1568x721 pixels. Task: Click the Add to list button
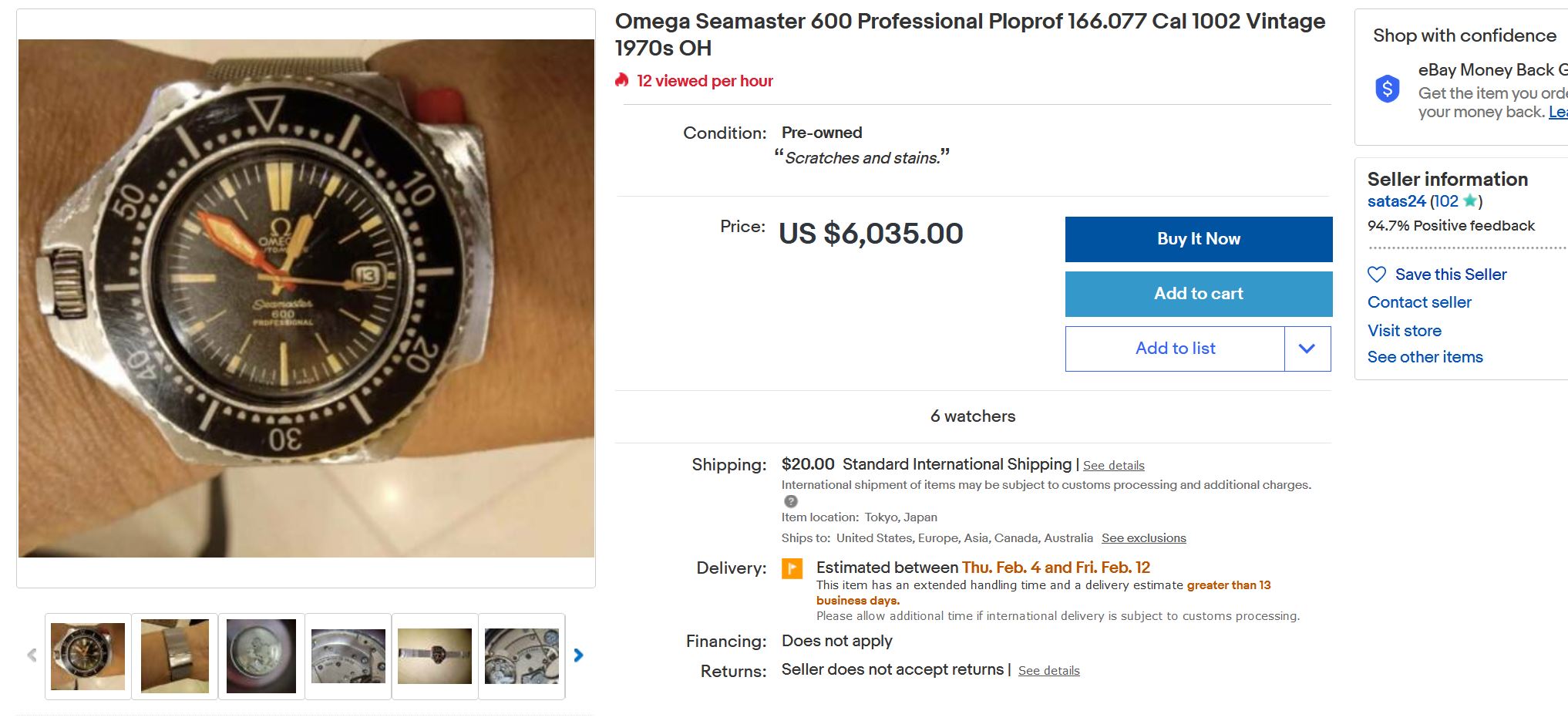click(1174, 349)
